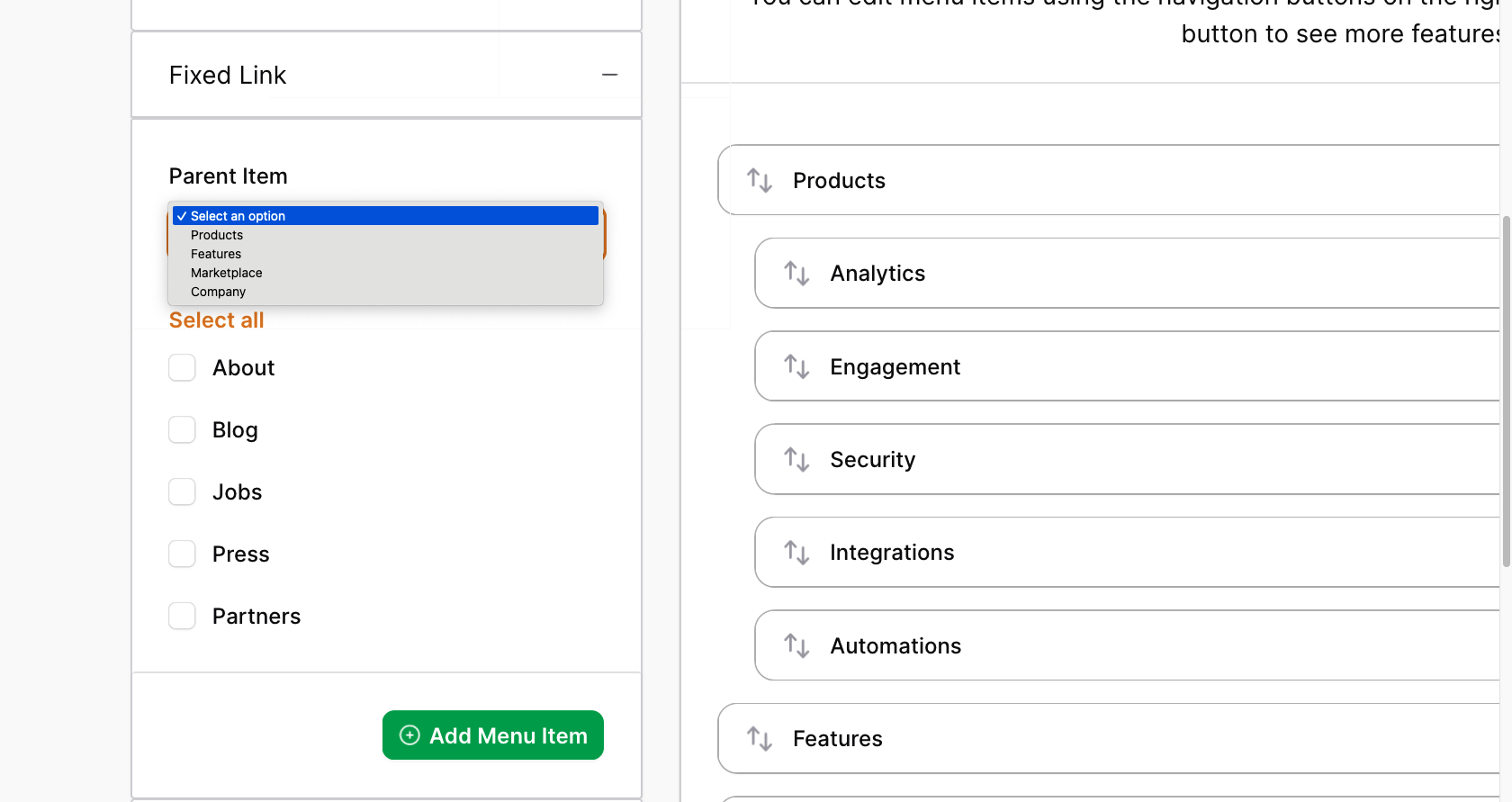
Task: Check the Press checkbox
Action: coord(182,554)
